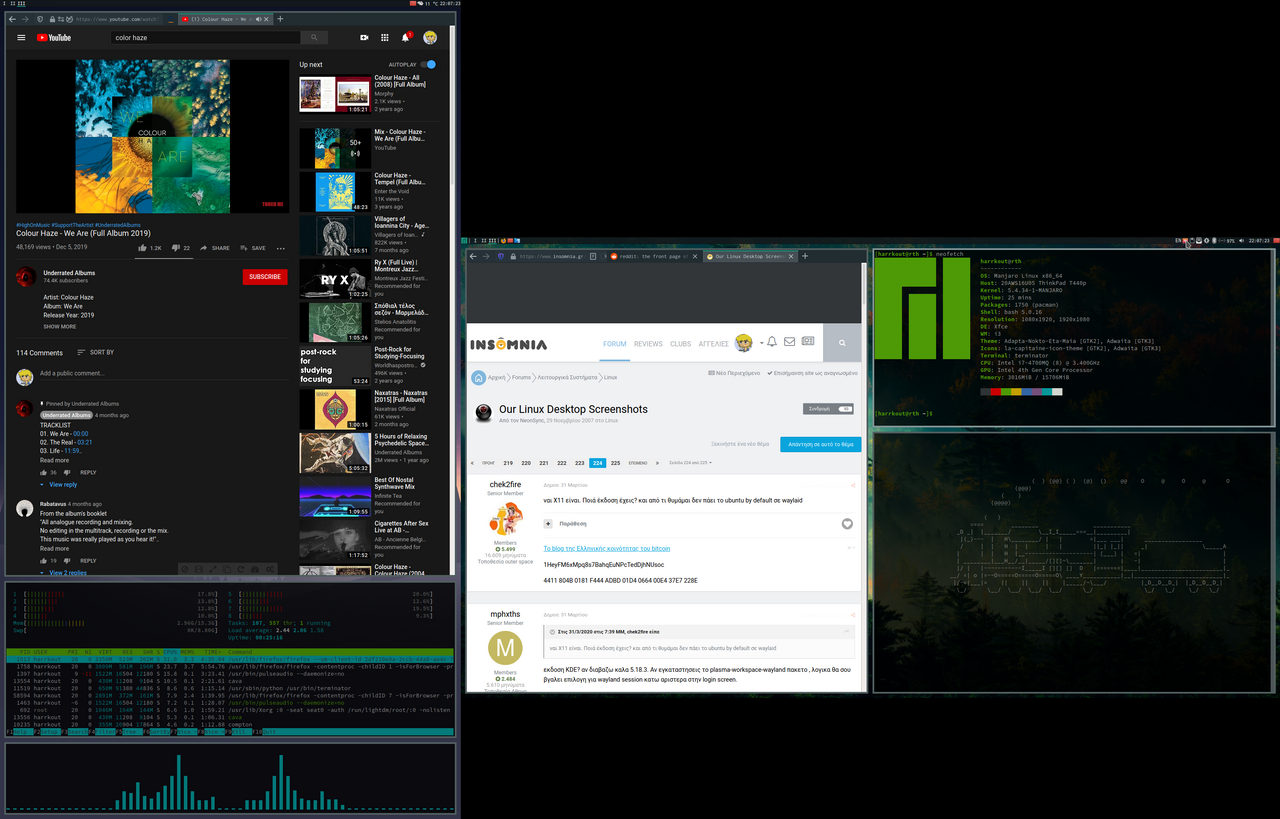Select the Our Linux Desktop Screenshots tab
1280x819 pixels.
[750, 256]
